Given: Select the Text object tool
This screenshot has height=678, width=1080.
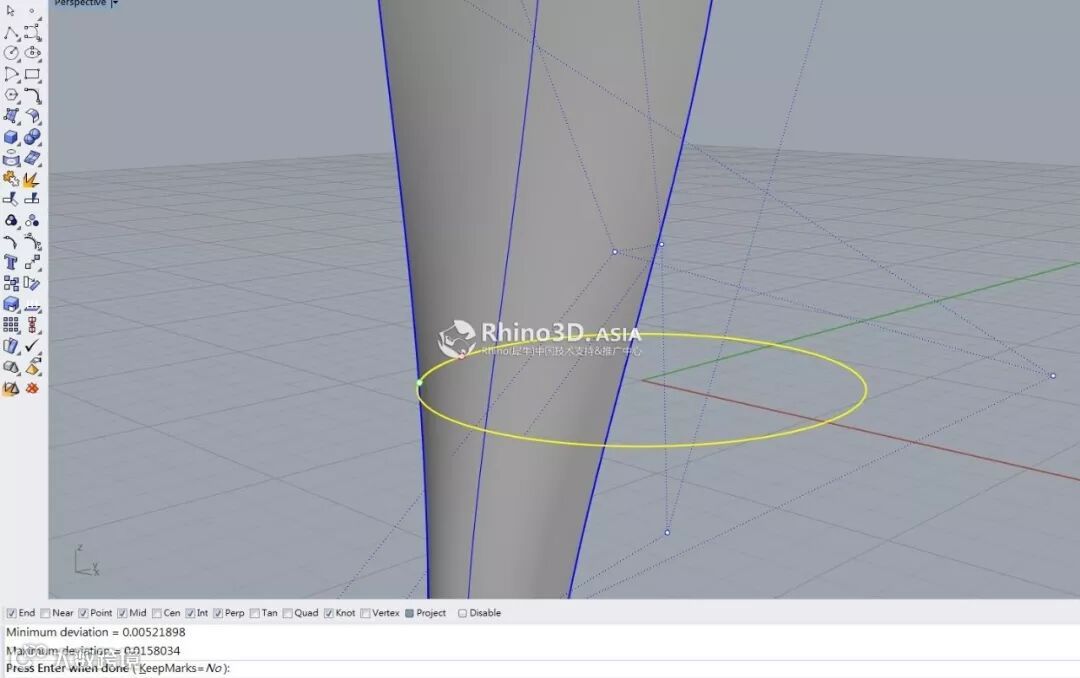Looking at the screenshot, I should [11, 263].
